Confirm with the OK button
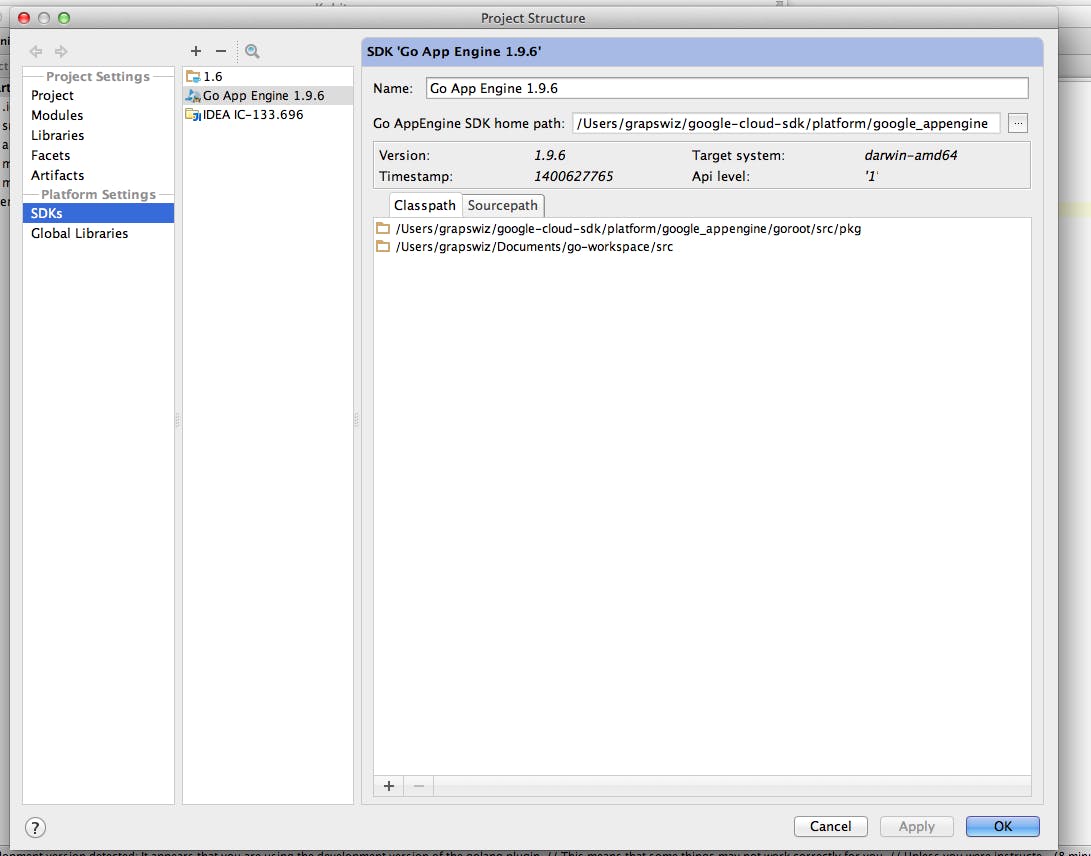Viewport: 1091px width, 856px height. point(1003,826)
